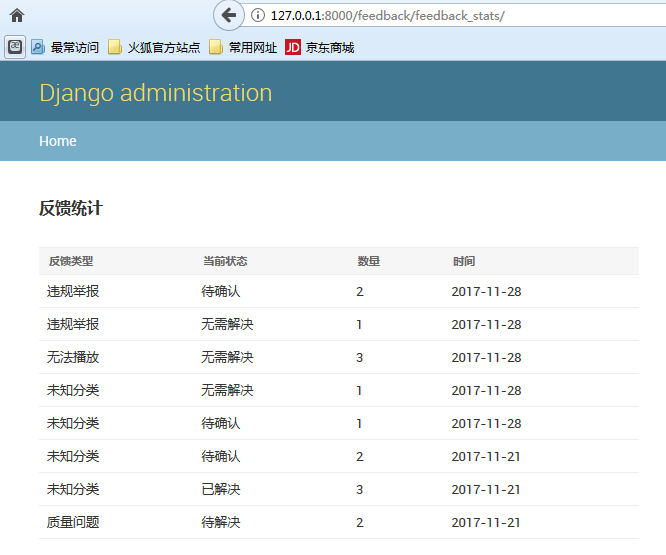666x555 pixels.
Task: Click count 3 in the 无法播放 row
Action: click(359, 358)
